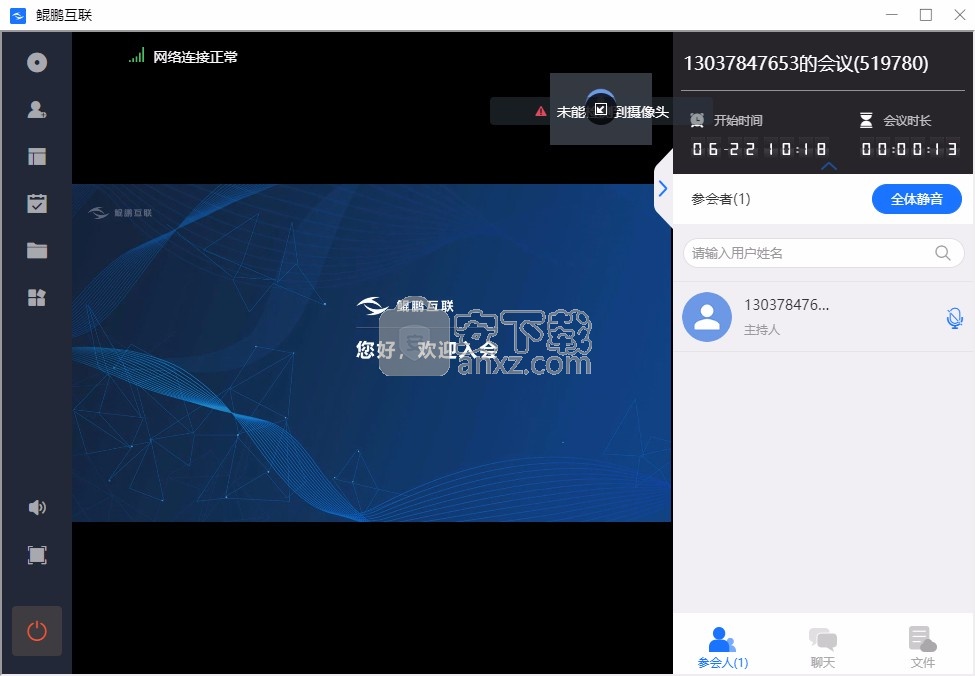Click the 会议时长 hourglass icon

click(866, 120)
